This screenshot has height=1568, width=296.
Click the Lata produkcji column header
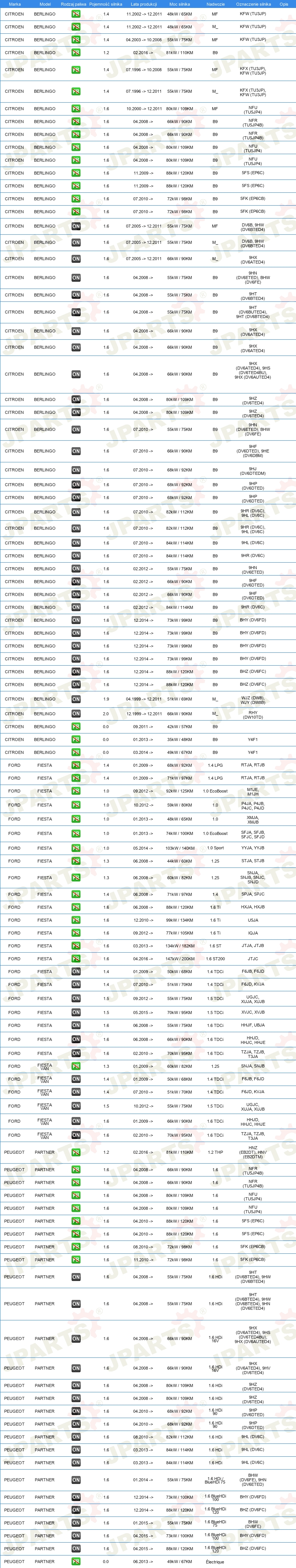click(144, 4)
